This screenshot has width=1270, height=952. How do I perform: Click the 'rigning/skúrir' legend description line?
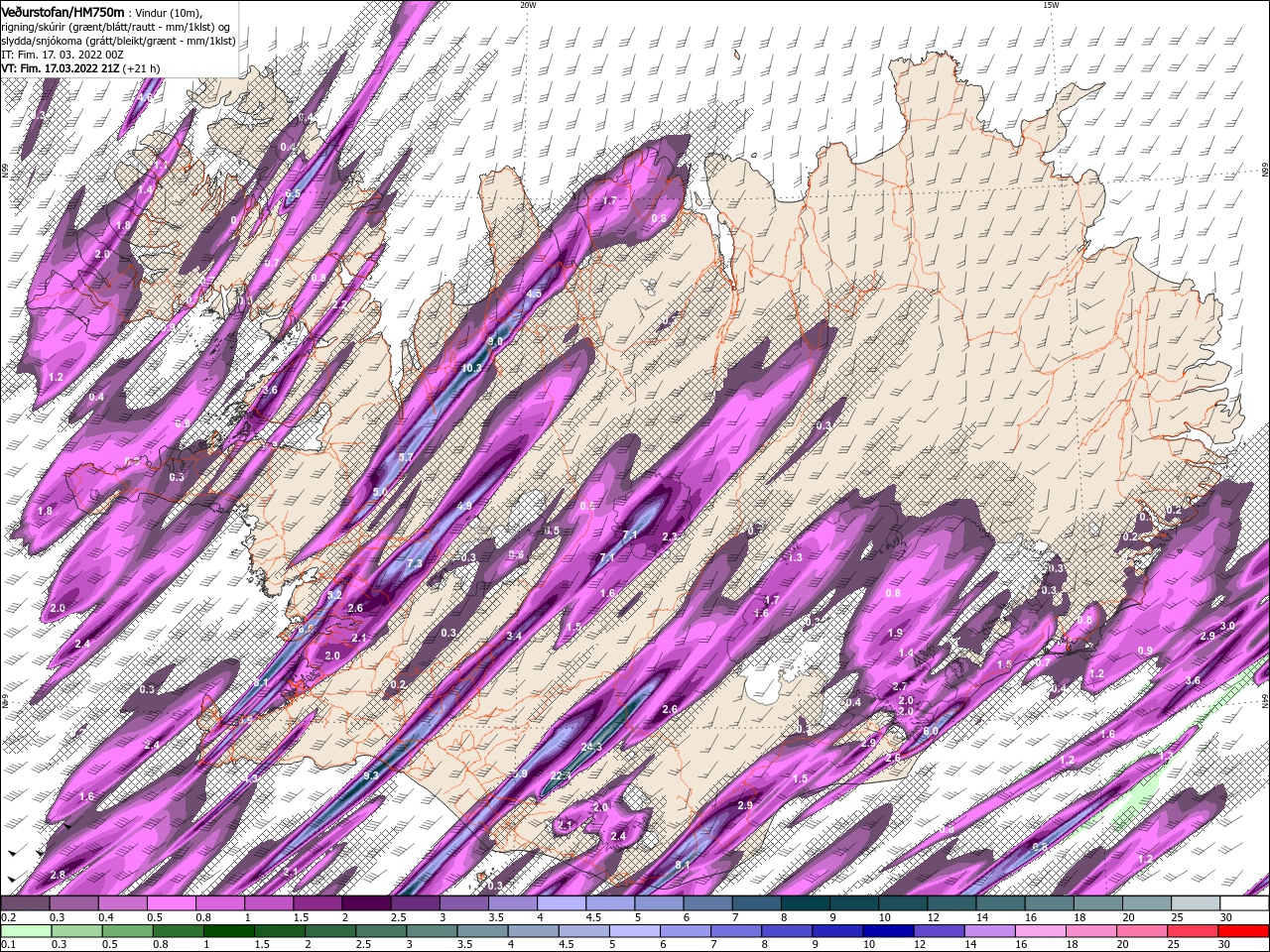pos(115,26)
